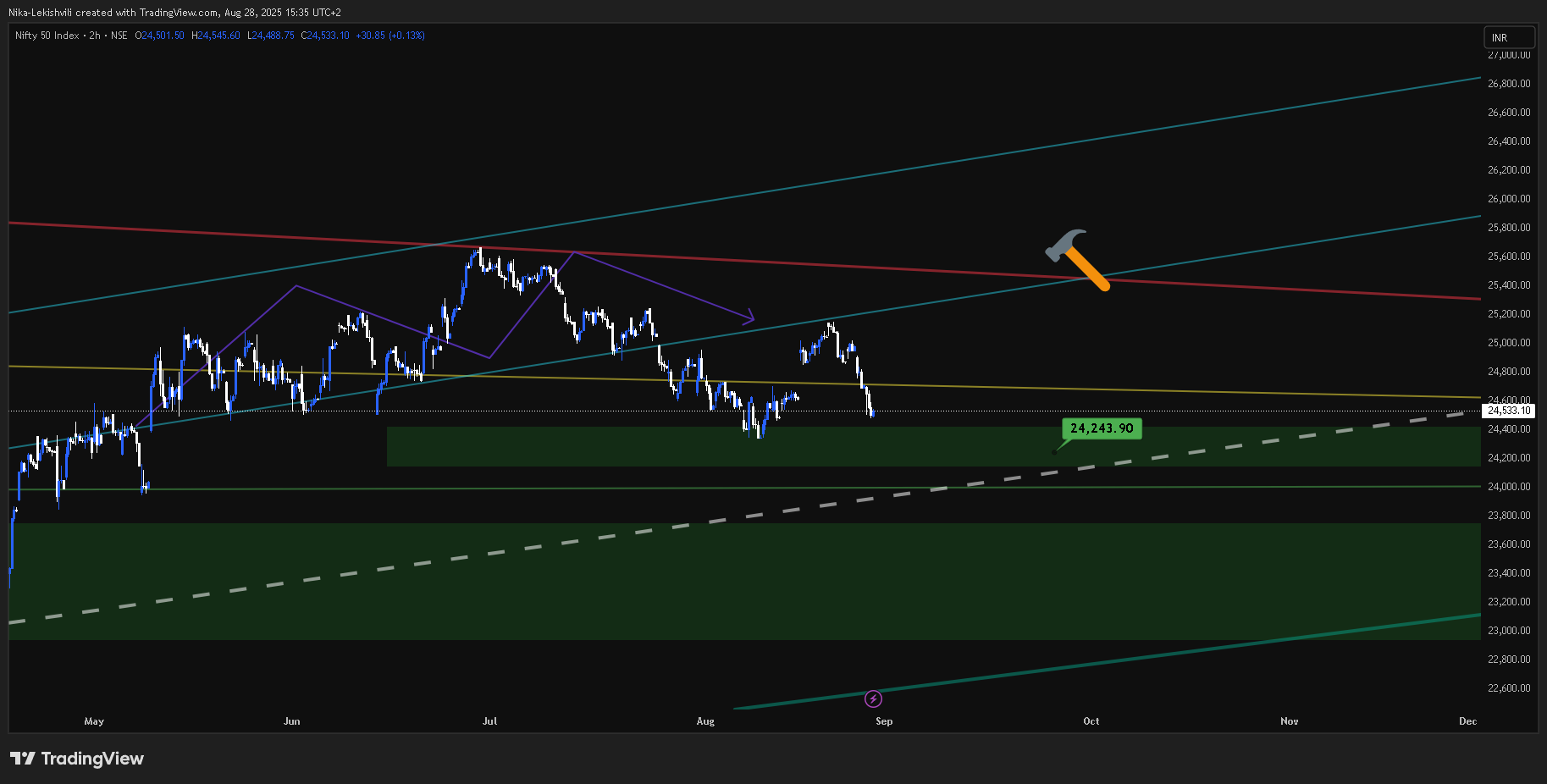
Task: Click the 26,200.00 price scale label
Action: pyautogui.click(x=1509, y=170)
